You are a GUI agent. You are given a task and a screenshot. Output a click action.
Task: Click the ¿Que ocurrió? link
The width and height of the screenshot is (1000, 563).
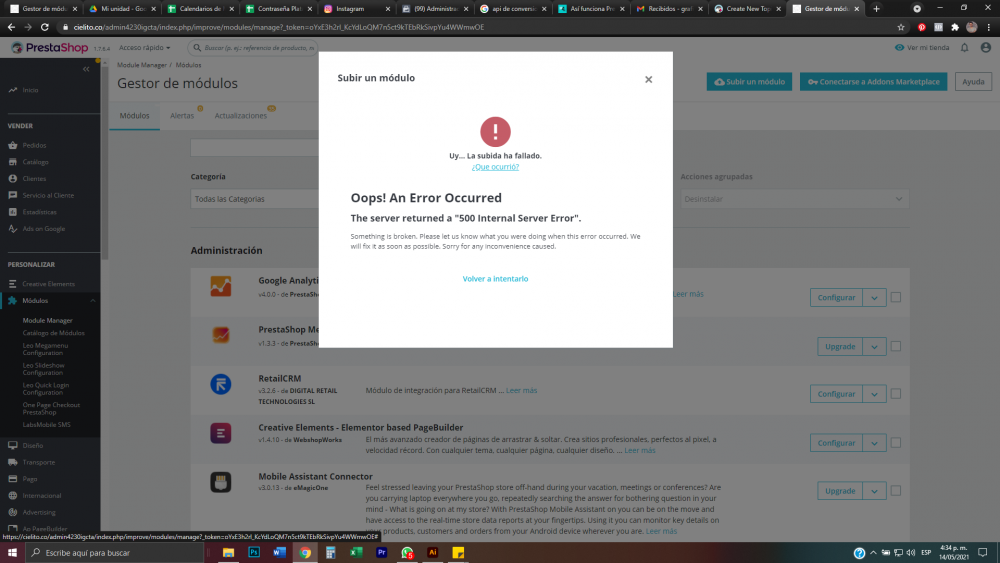495,167
